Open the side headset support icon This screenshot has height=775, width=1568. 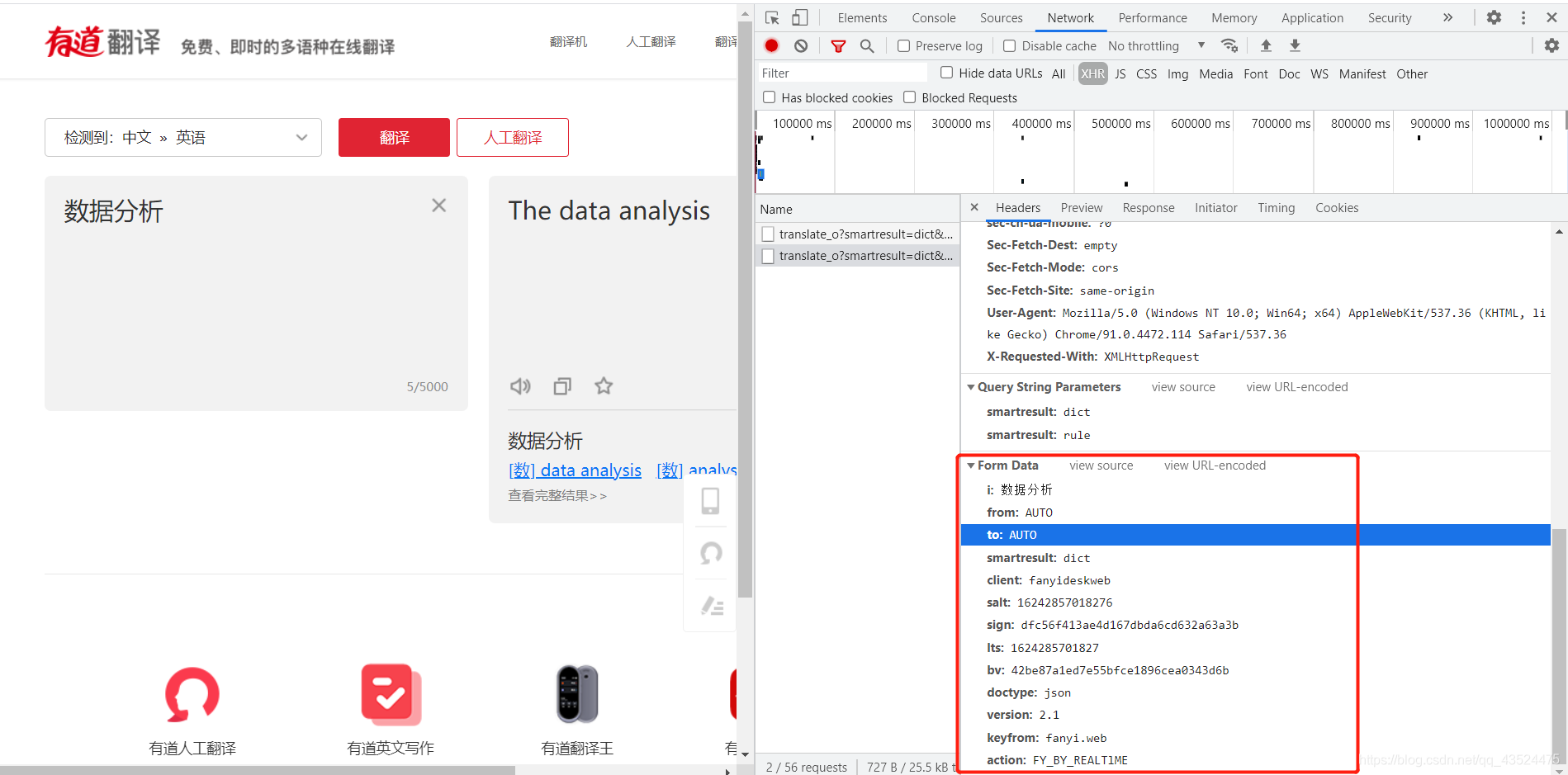point(711,553)
